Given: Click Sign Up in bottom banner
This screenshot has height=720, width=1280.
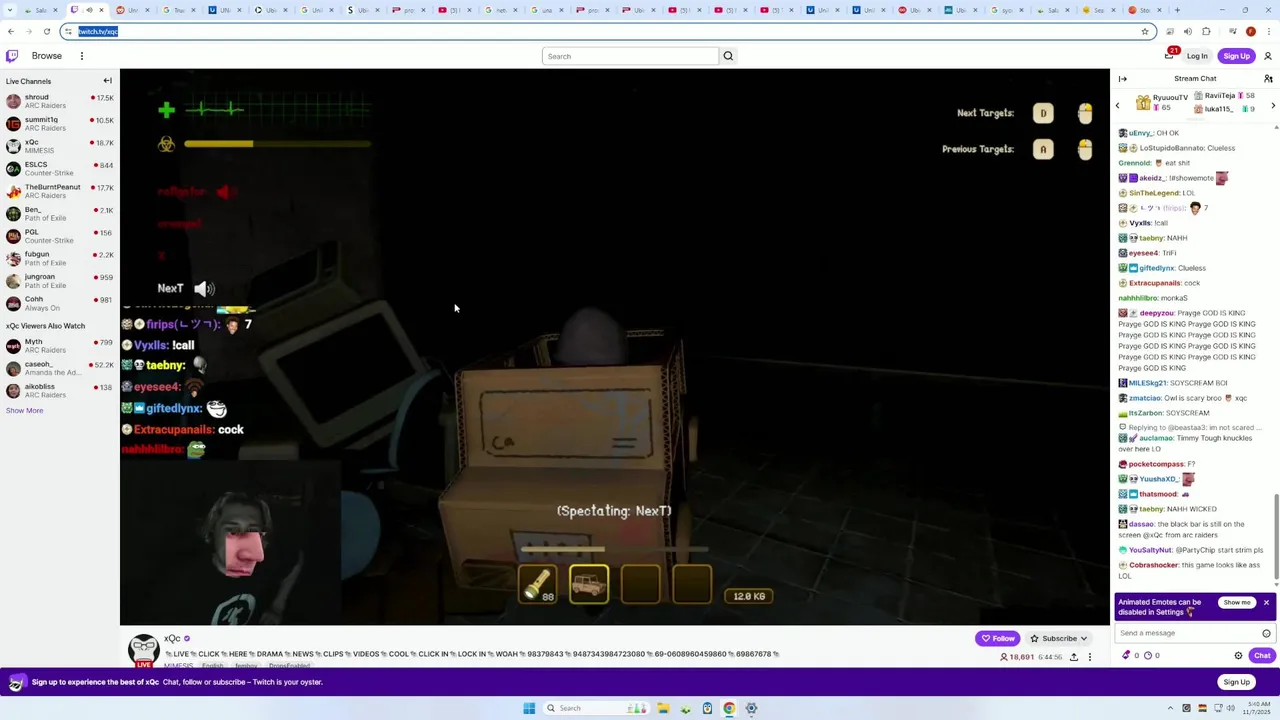Looking at the screenshot, I should click(x=1236, y=682).
